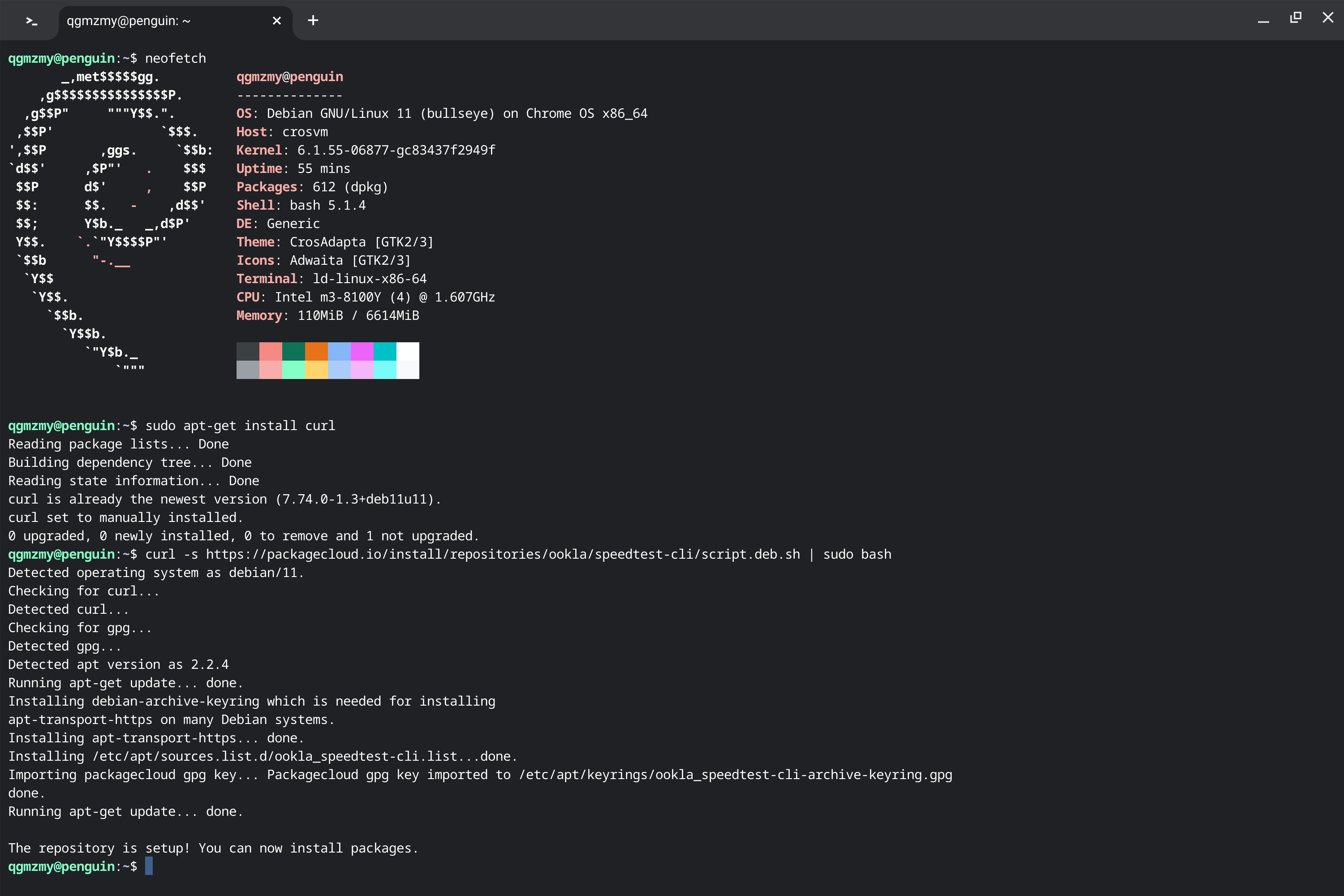
Task: Click the yellow color block in bottom row
Action: [317, 370]
